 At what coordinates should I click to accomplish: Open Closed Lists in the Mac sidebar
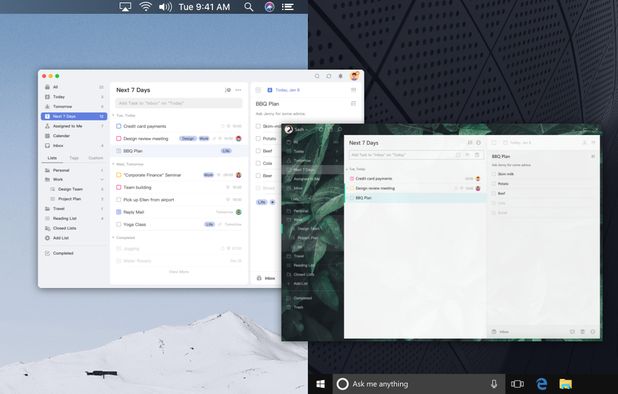pyautogui.click(x=74, y=229)
